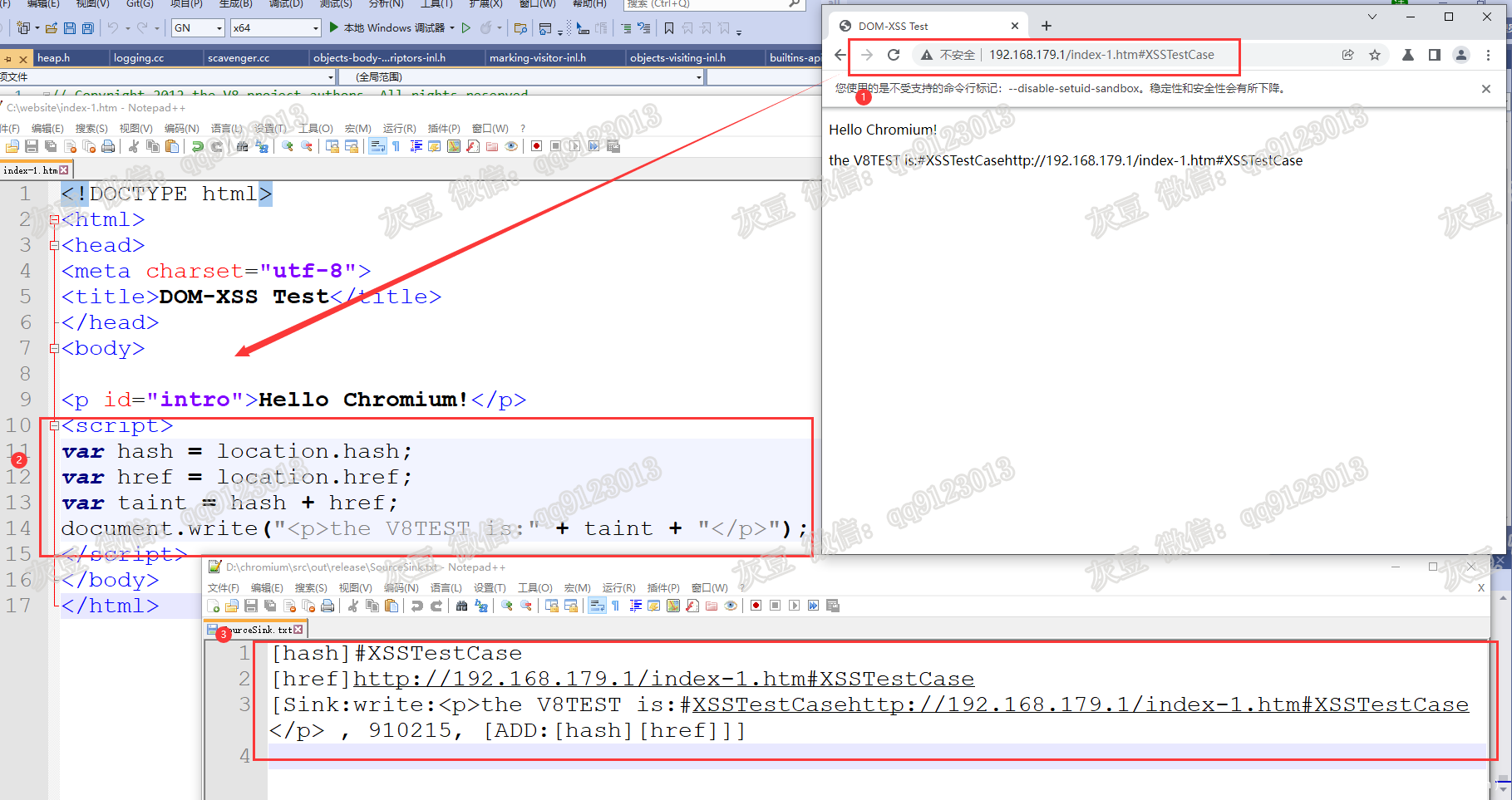
Task: Bookmark this page with the star icon
Action: tap(1375, 55)
